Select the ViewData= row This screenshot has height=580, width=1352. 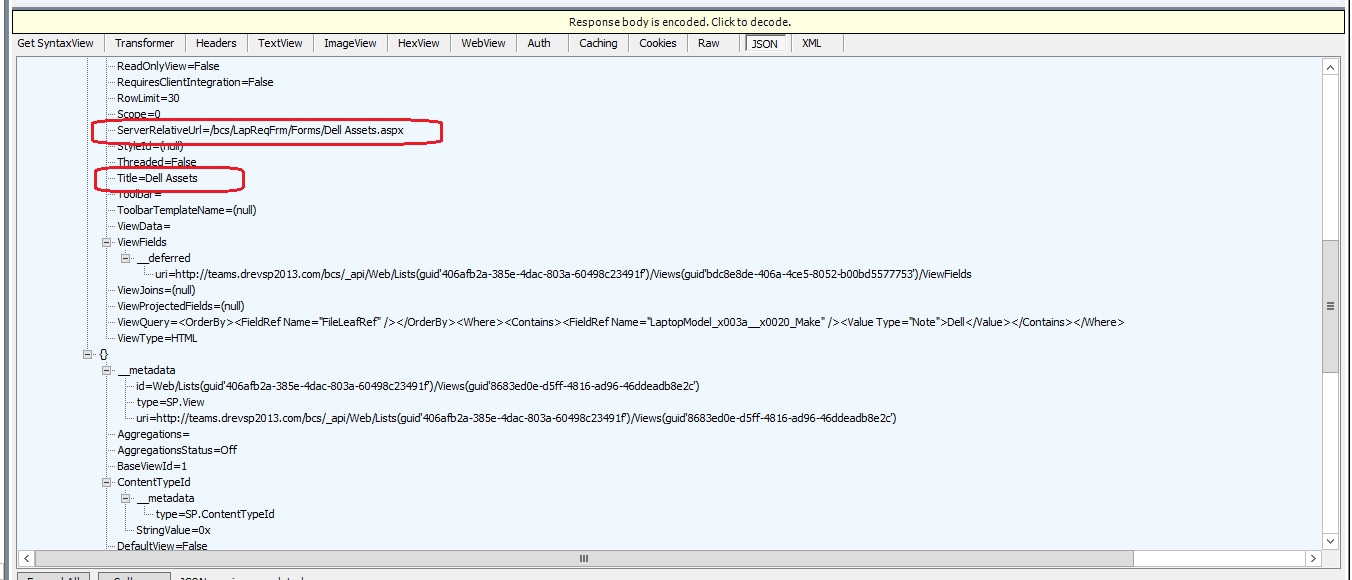pos(144,226)
